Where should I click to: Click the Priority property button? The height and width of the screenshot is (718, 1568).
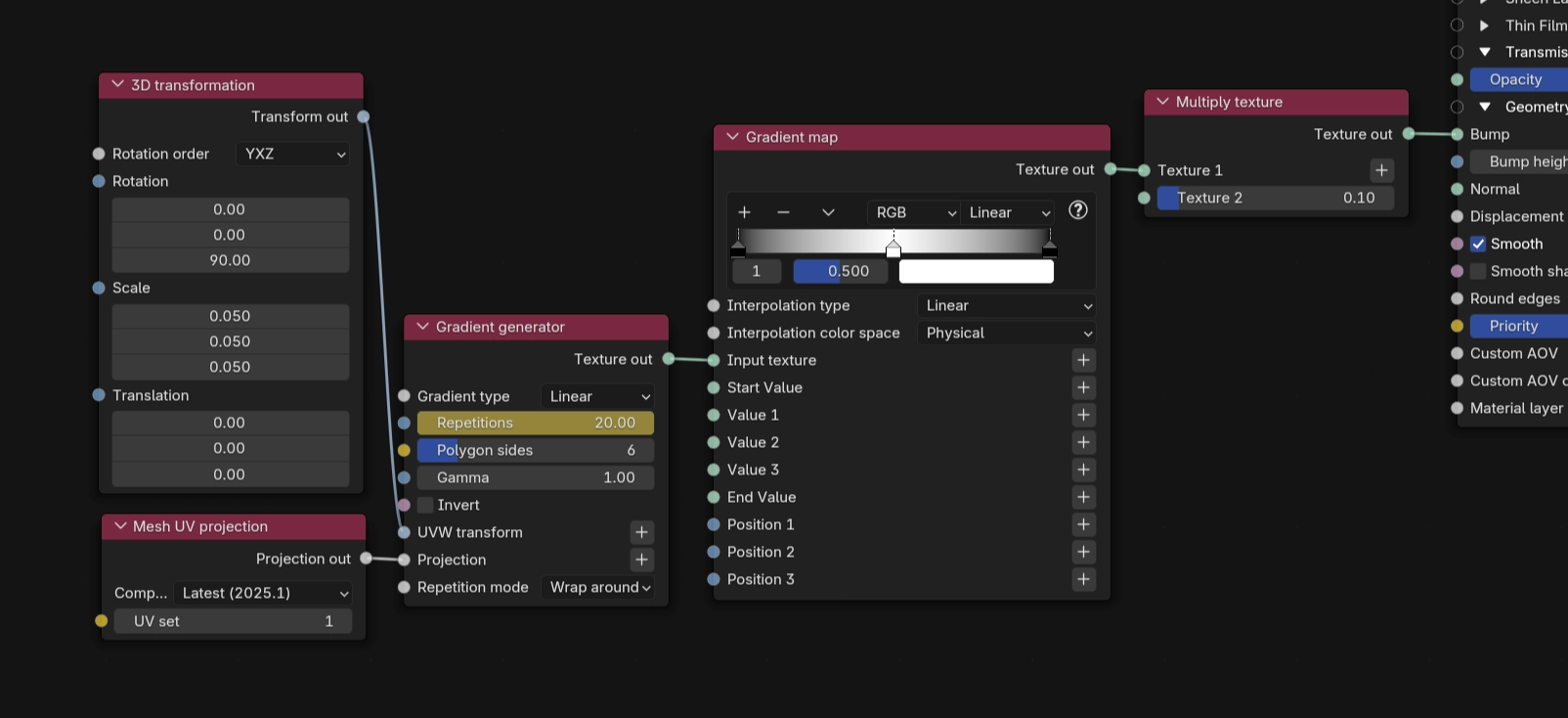pyautogui.click(x=1517, y=326)
